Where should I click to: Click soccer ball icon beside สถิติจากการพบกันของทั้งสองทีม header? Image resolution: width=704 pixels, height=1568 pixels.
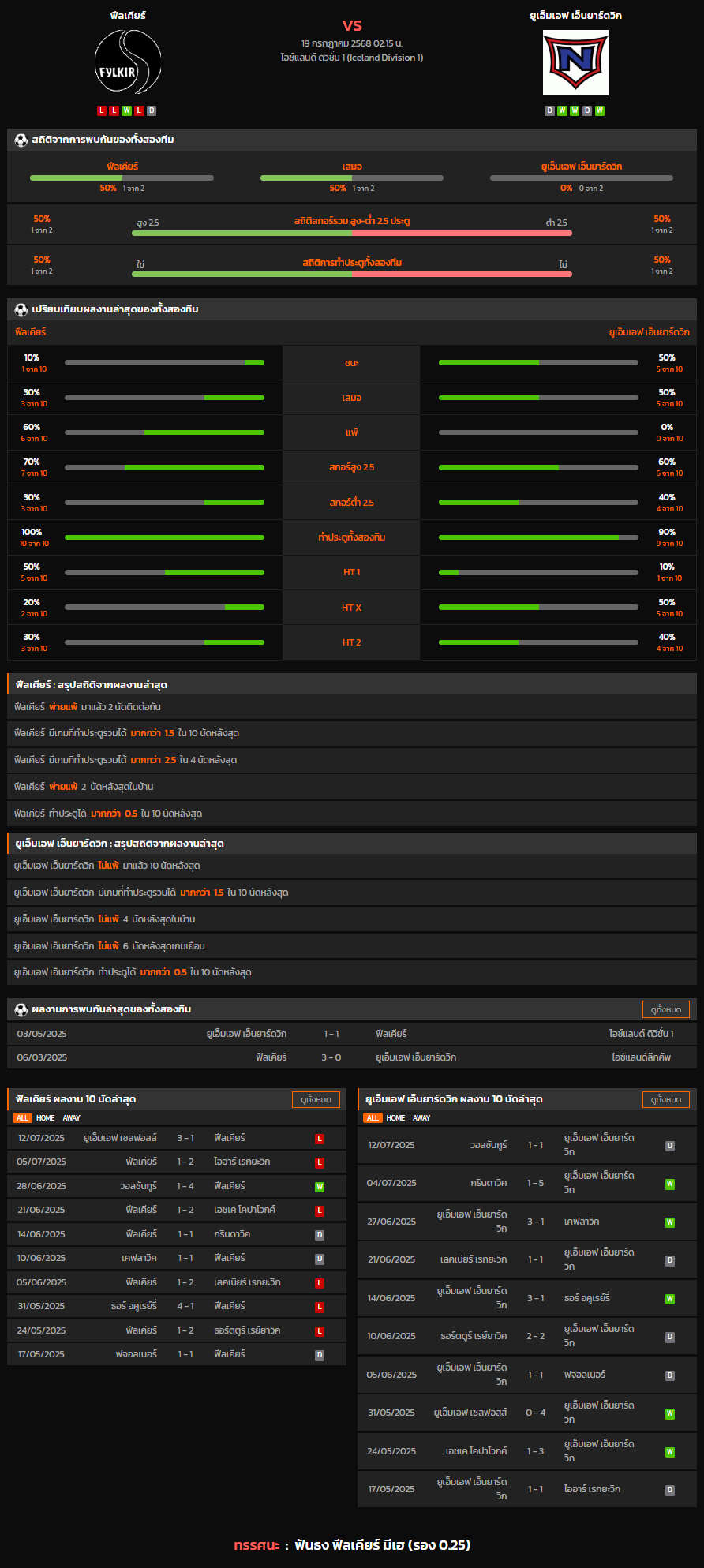(21, 140)
